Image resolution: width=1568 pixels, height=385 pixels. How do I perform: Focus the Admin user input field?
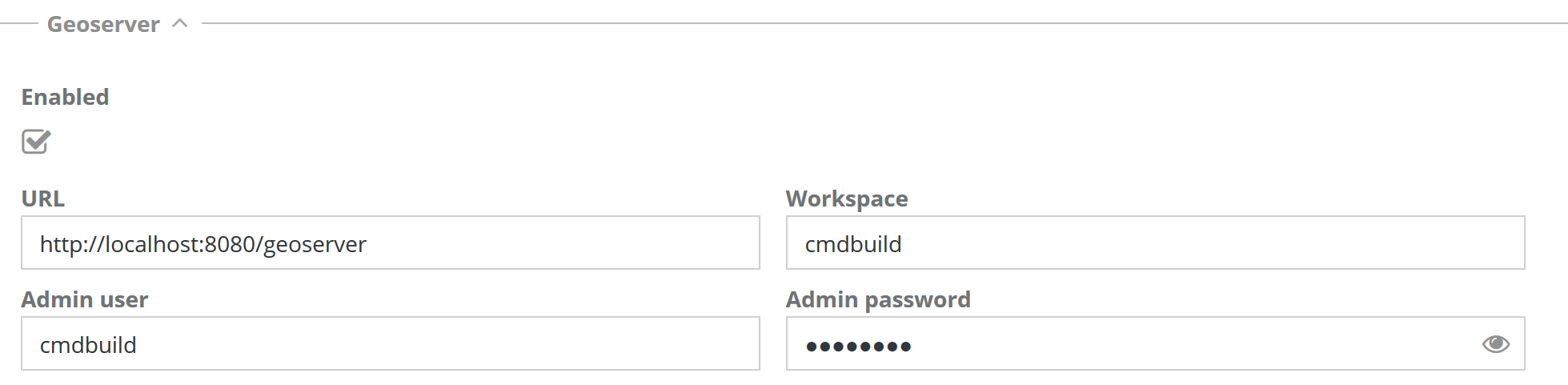390,344
